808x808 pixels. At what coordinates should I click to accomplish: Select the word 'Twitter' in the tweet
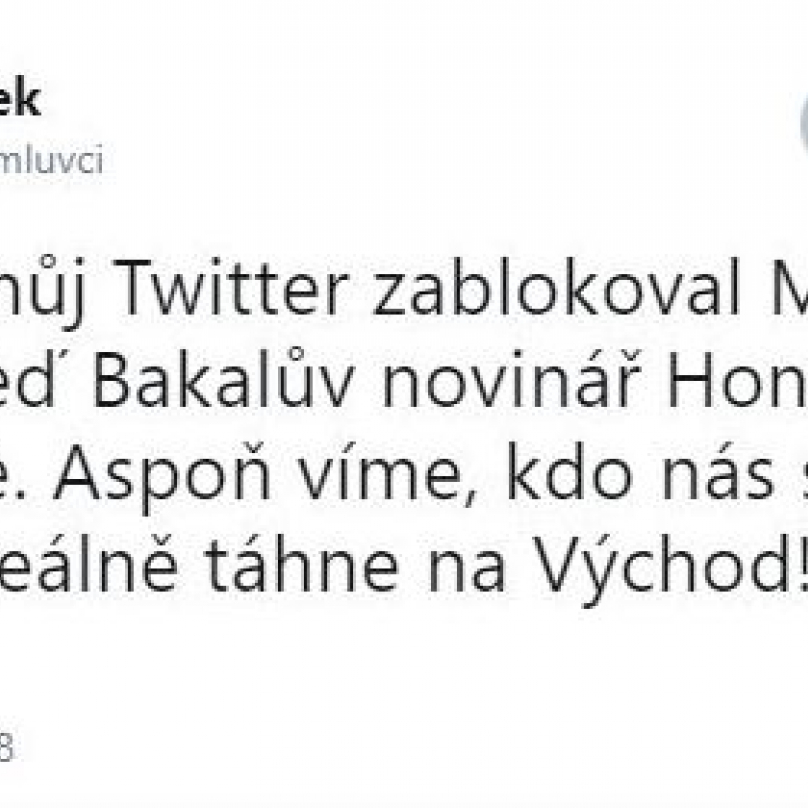pyautogui.click(x=234, y=289)
